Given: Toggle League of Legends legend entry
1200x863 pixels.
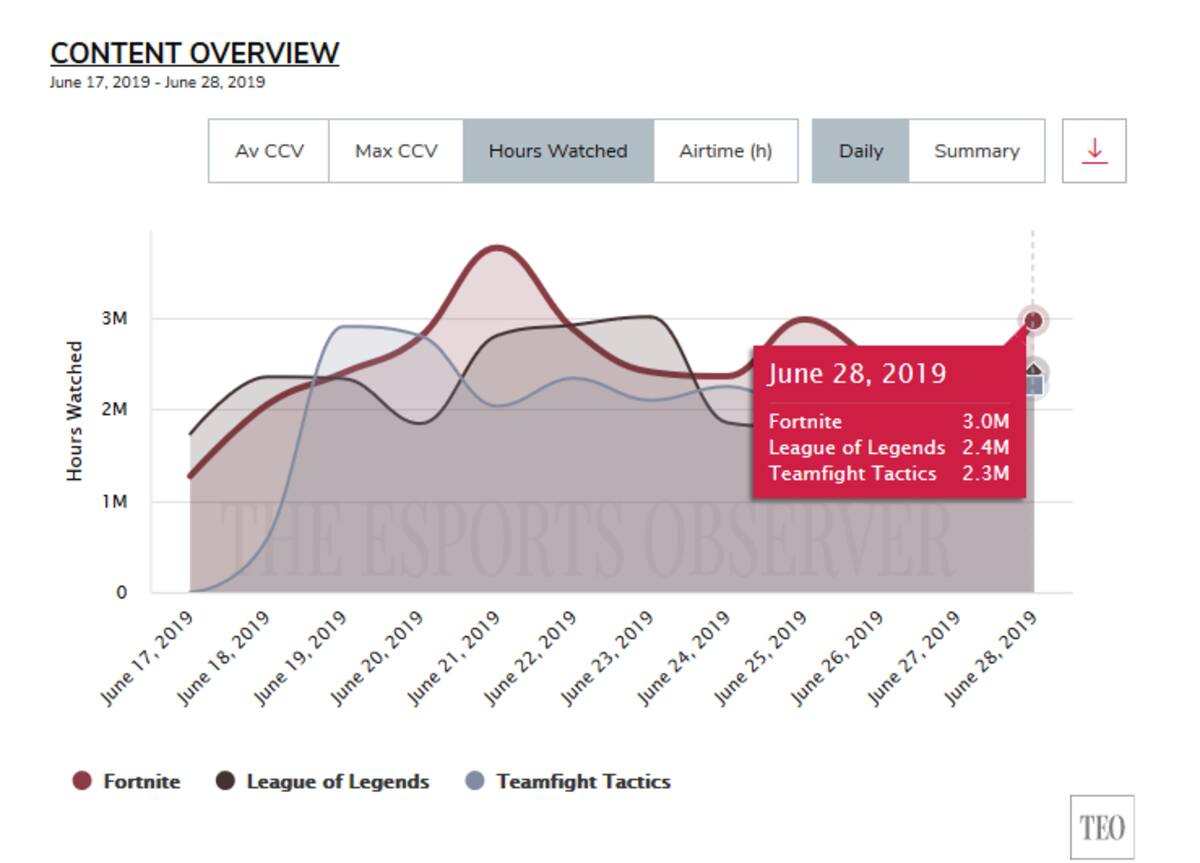Looking at the screenshot, I should coord(323,782).
